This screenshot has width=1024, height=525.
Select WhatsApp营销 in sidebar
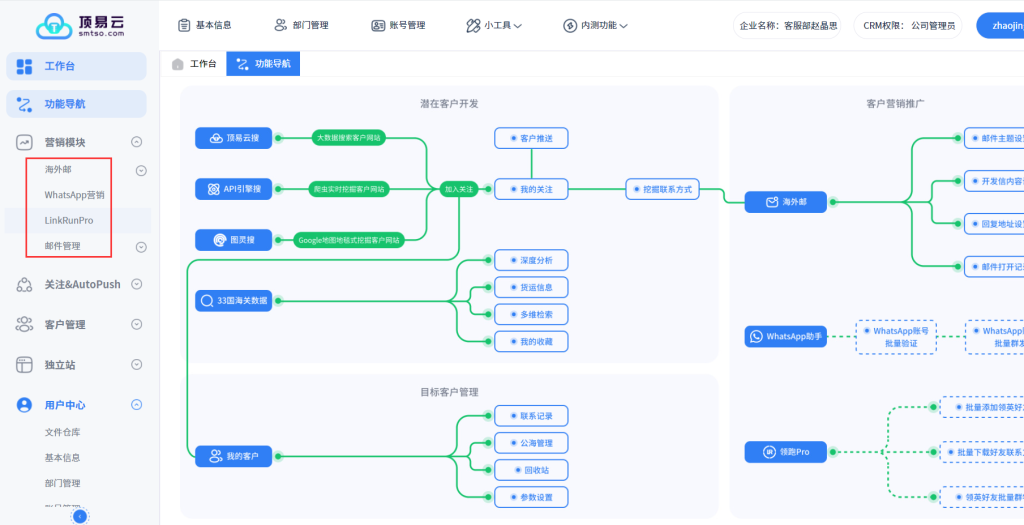tap(74, 195)
